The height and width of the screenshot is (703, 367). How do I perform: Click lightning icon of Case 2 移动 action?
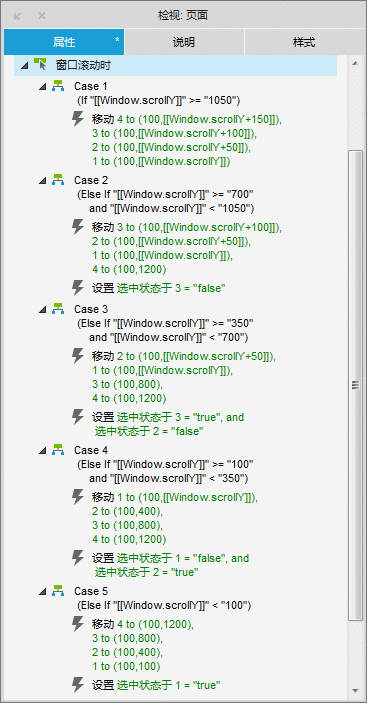pyautogui.click(x=78, y=227)
